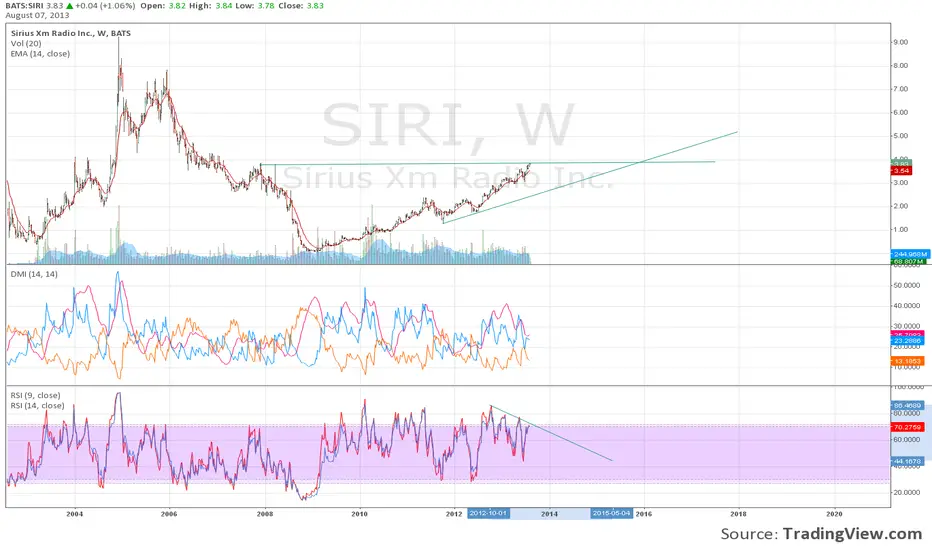Viewport: 932px width, 550px height.
Task: Click the 5.00 price axis label
Action: click(900, 136)
